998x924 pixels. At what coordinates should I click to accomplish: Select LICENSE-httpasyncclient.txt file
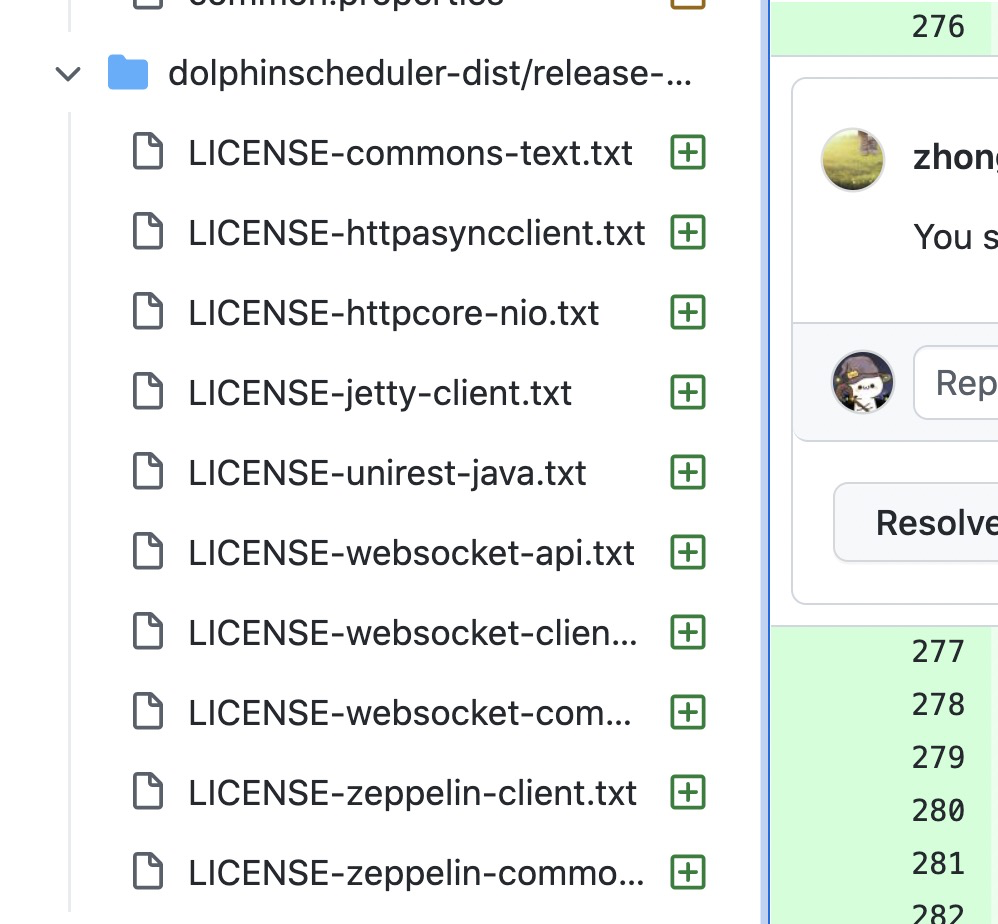point(416,234)
